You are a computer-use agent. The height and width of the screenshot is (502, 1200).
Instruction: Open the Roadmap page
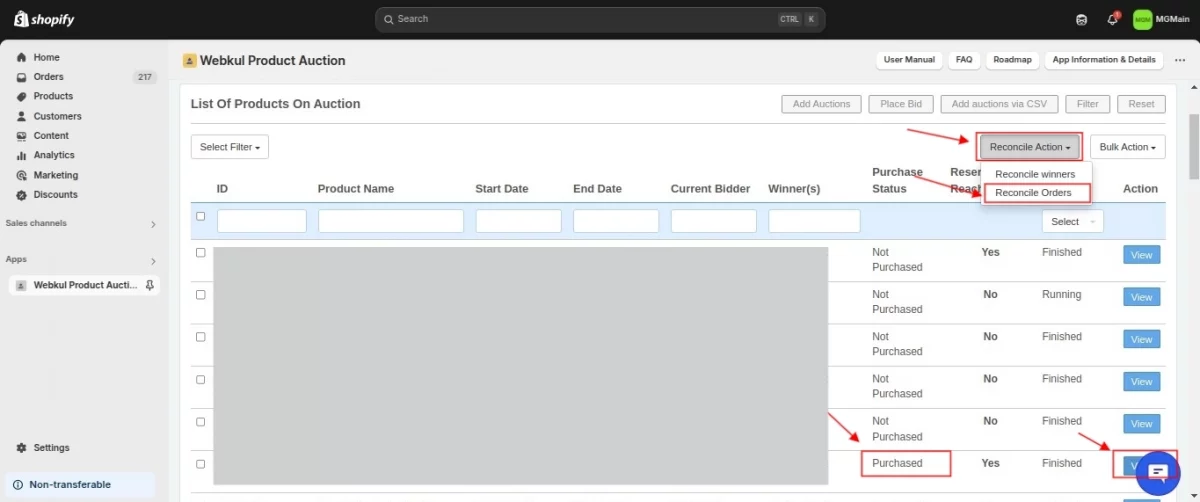click(x=1012, y=60)
